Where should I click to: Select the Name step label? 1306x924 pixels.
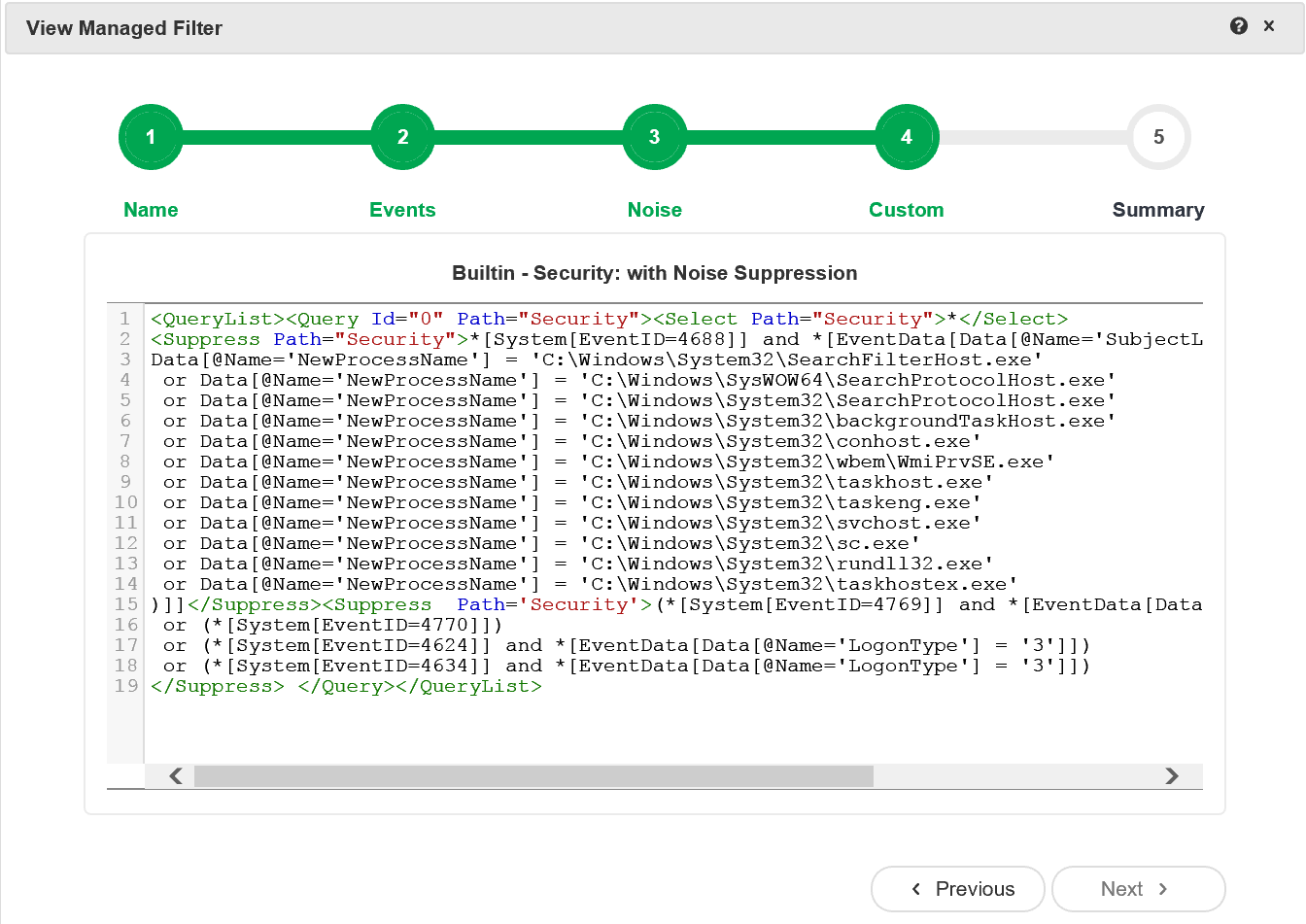pos(151,210)
